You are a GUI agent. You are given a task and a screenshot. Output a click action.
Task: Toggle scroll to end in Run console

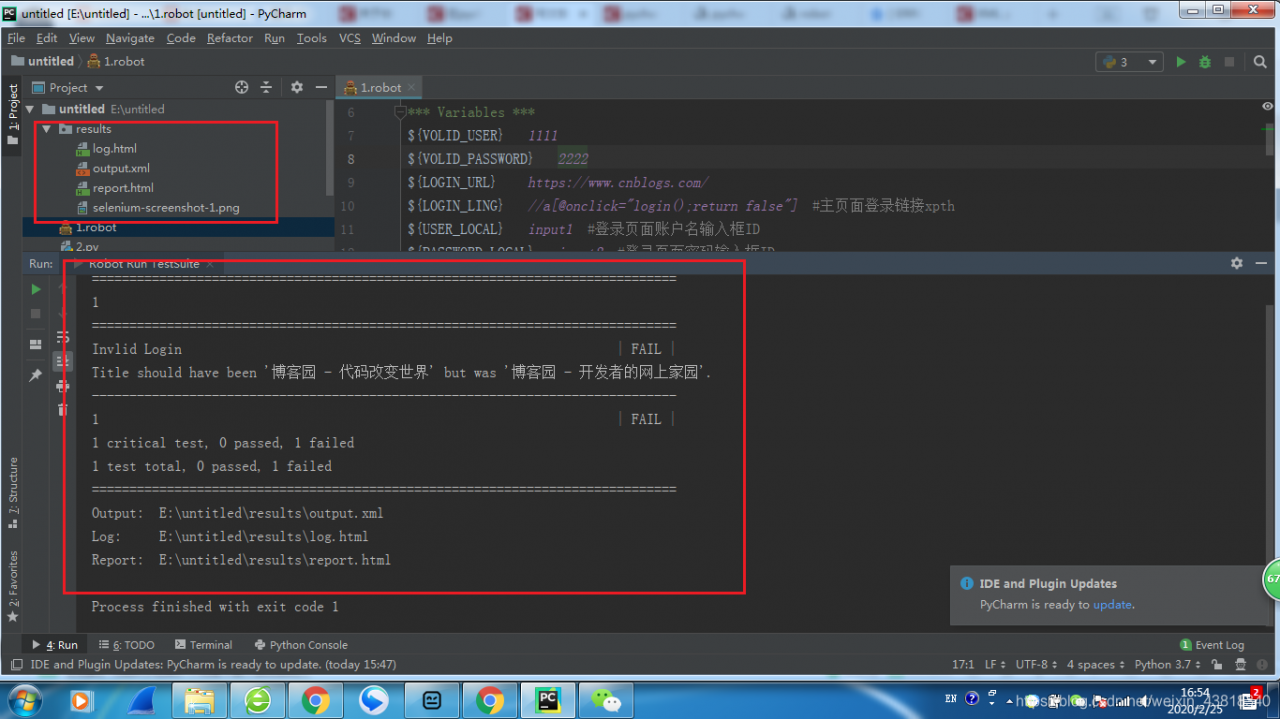click(63, 361)
